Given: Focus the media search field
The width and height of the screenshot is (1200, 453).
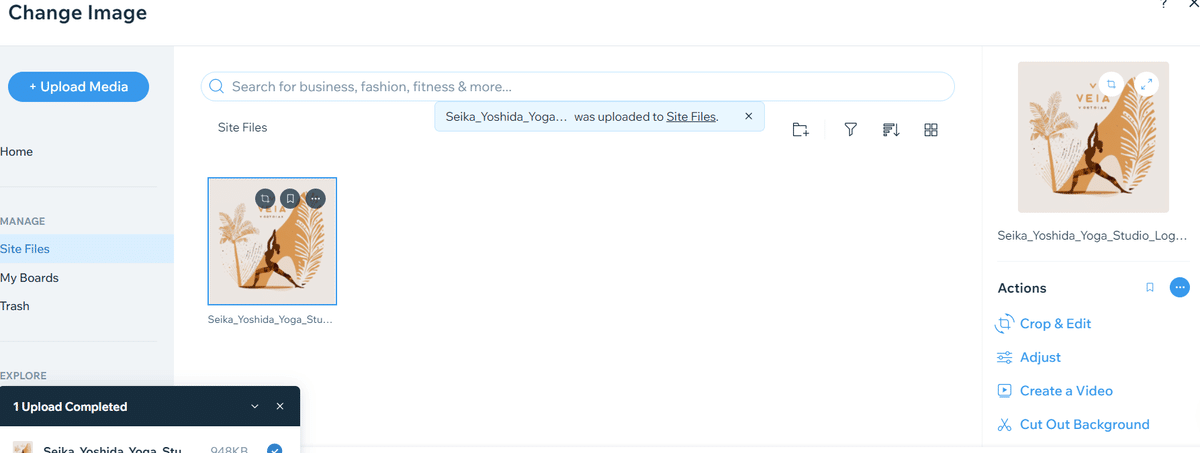Looking at the screenshot, I should point(578,87).
